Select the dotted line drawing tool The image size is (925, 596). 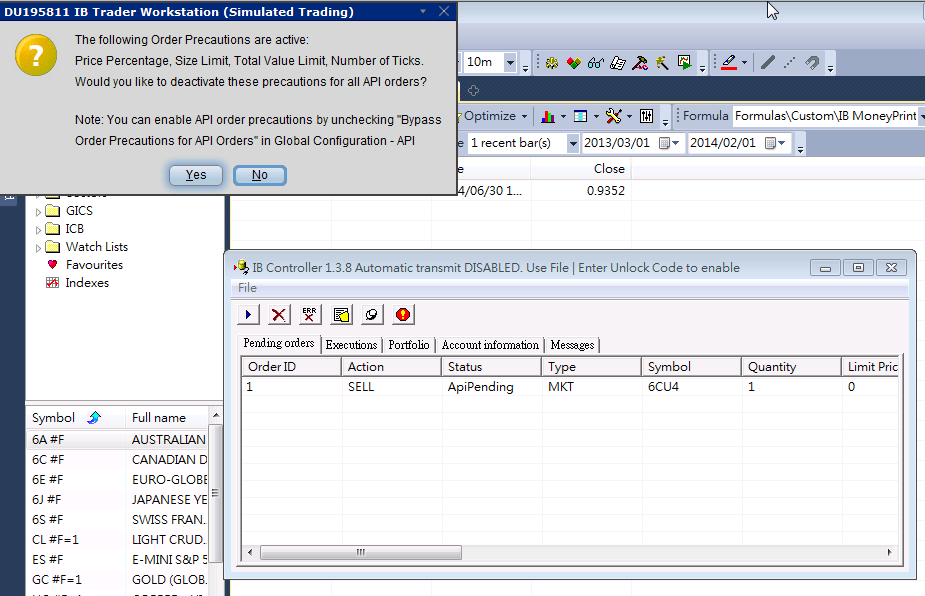[x=789, y=63]
